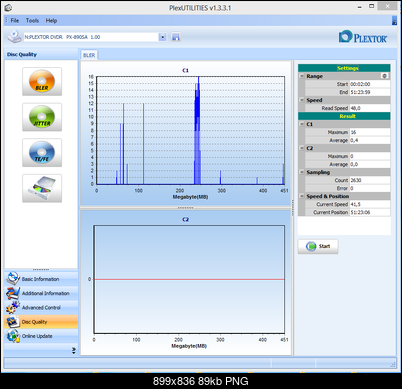This screenshot has height=389, width=402.
Task: Open the drive selection dropdown arrow
Action: tap(162, 37)
